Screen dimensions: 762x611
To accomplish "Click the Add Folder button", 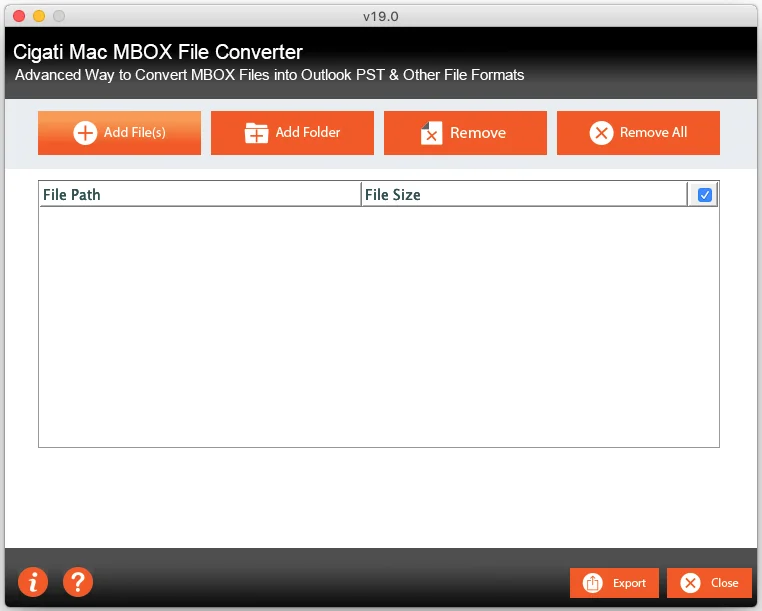I will (292, 133).
